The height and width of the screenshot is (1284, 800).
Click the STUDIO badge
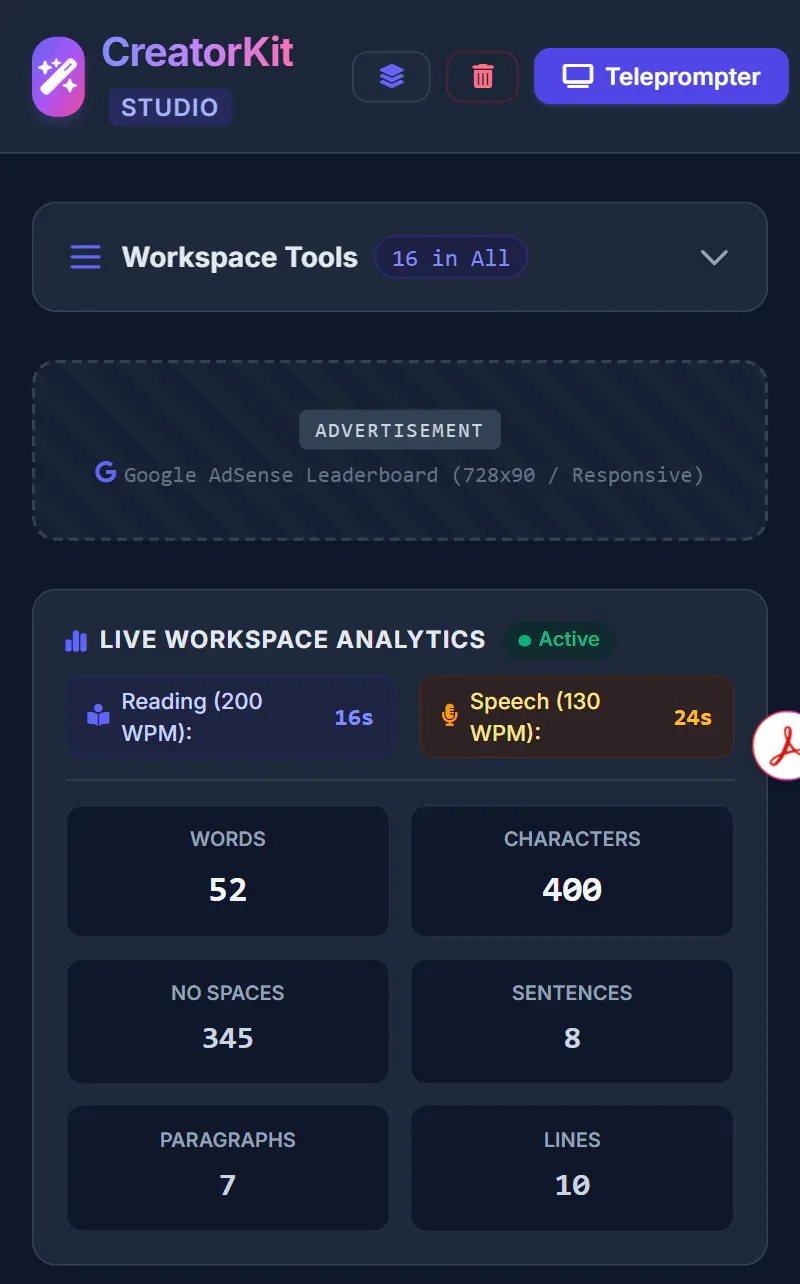[170, 107]
